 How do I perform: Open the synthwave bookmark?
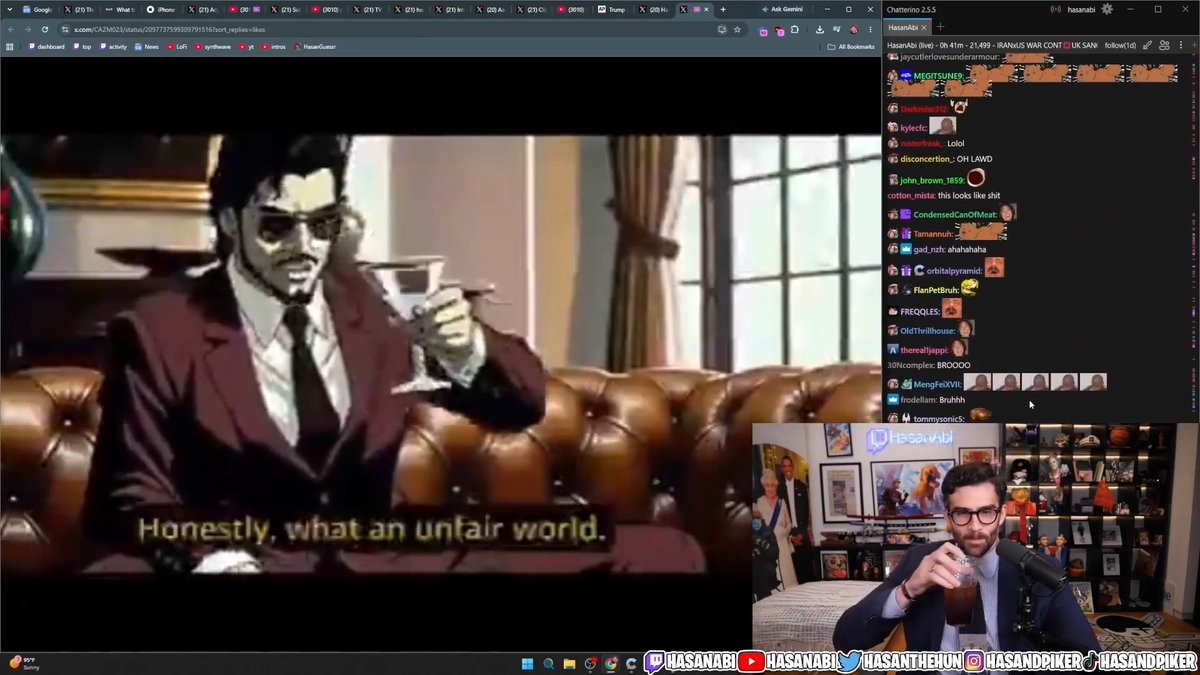212,46
